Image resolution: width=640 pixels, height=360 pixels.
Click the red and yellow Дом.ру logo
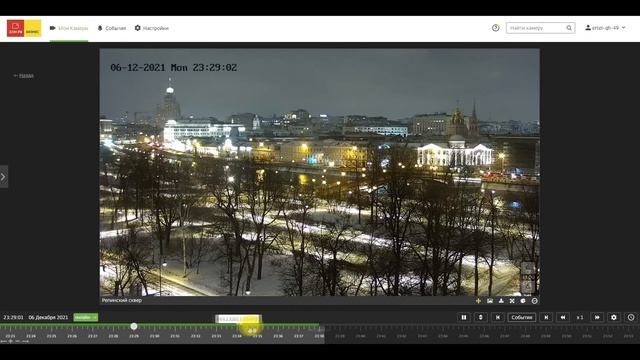(24, 28)
